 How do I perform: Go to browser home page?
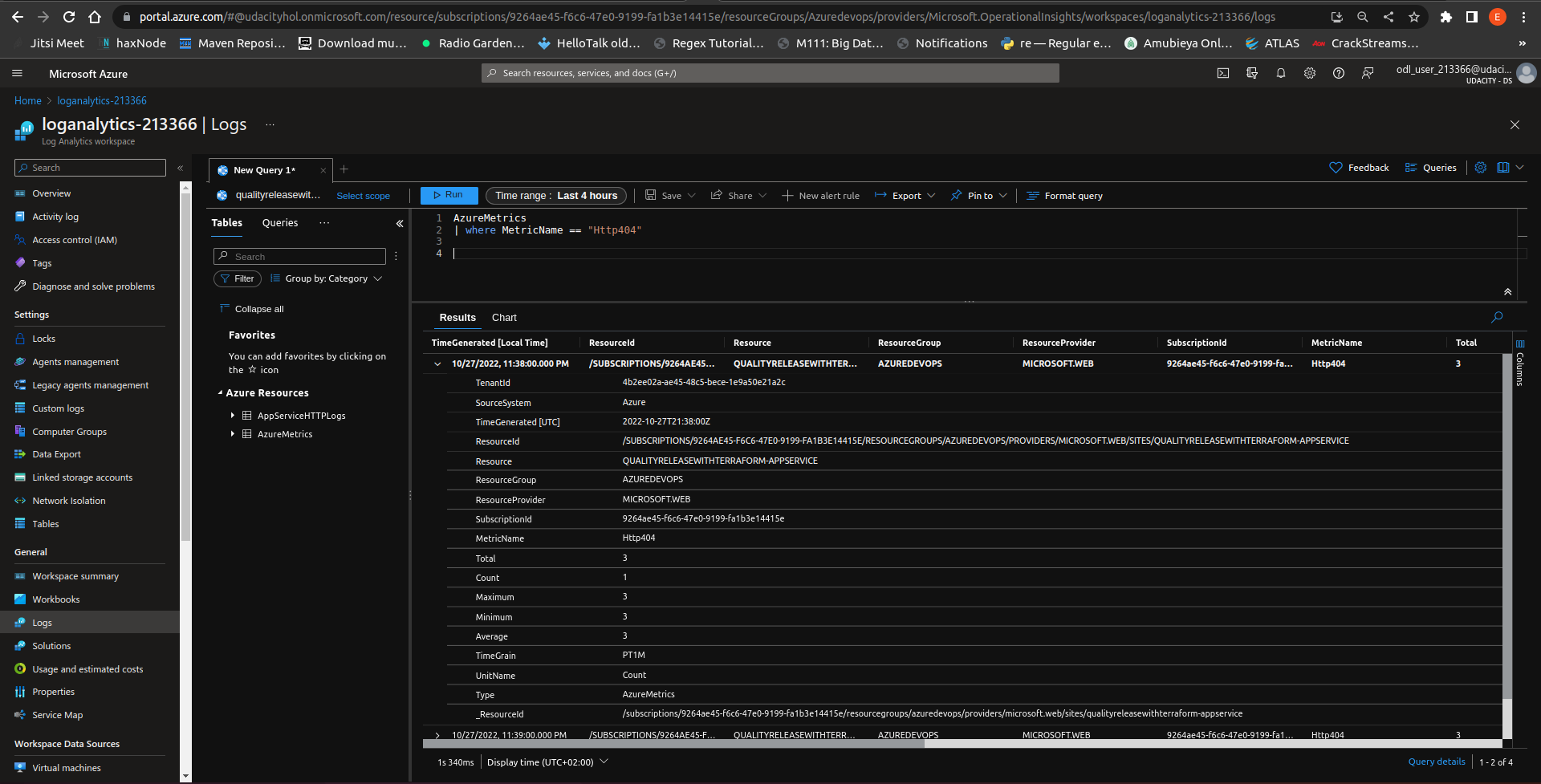pyautogui.click(x=95, y=16)
